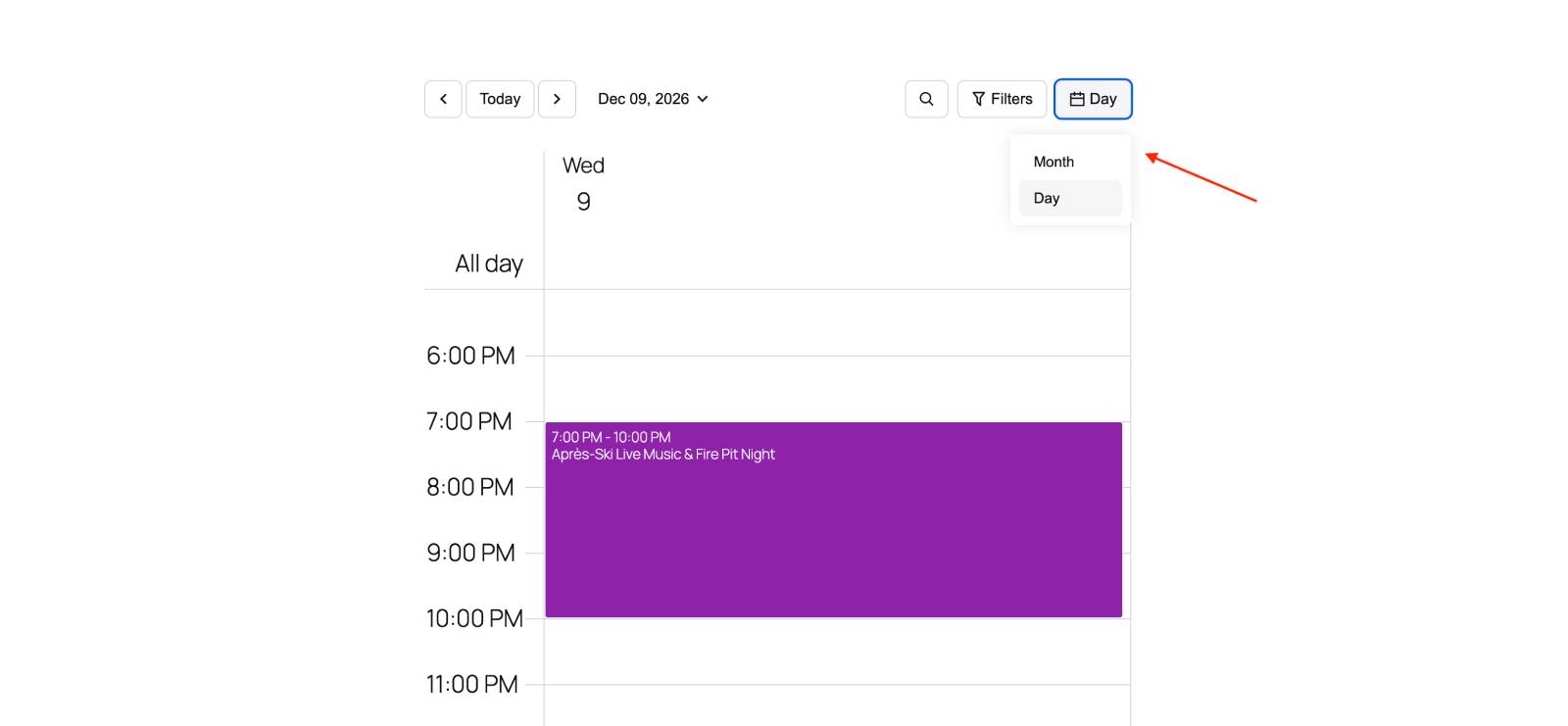The width and height of the screenshot is (1568, 726).
Task: Advance to next day with right chevron
Action: pyautogui.click(x=557, y=99)
